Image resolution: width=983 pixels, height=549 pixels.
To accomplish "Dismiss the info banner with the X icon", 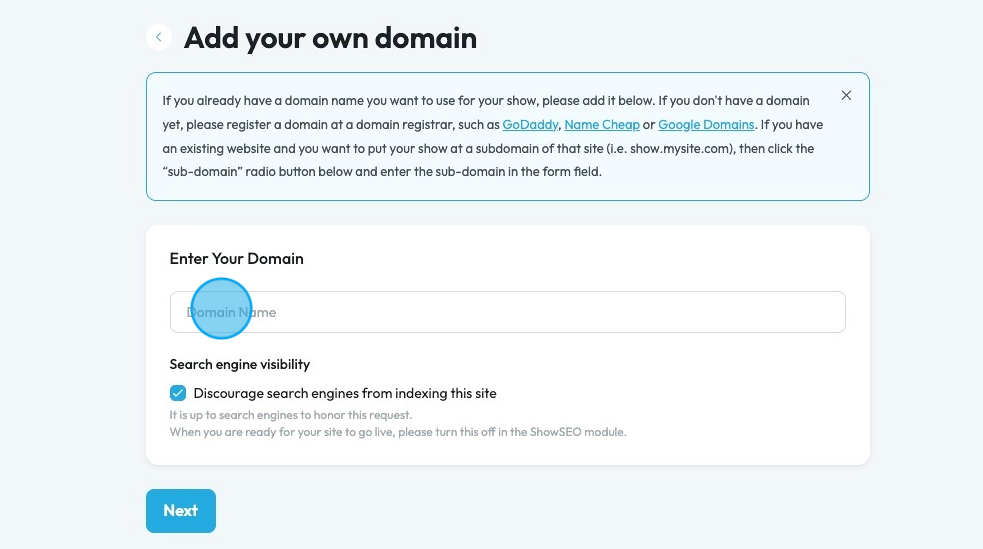I will (x=846, y=96).
